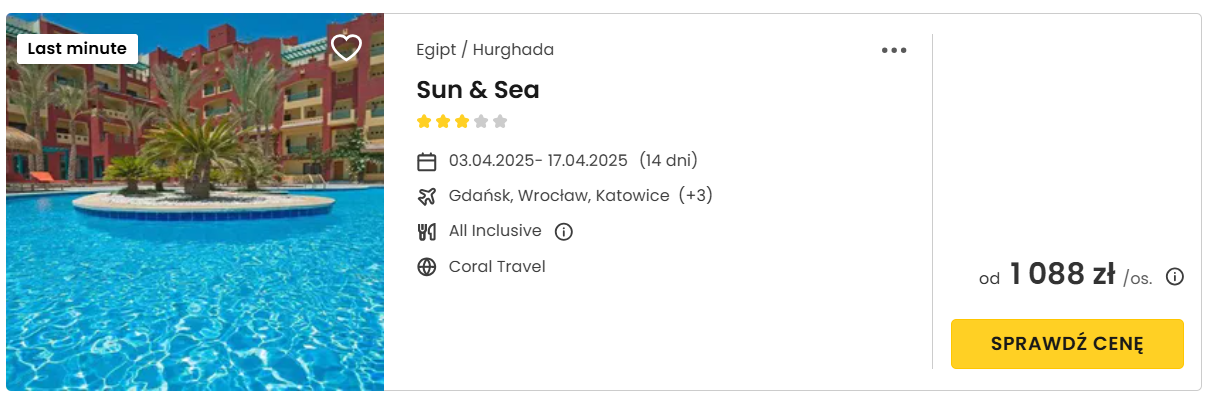Click the od 1 088 zł price
Screen dimensions: 1213x403
(1065, 274)
